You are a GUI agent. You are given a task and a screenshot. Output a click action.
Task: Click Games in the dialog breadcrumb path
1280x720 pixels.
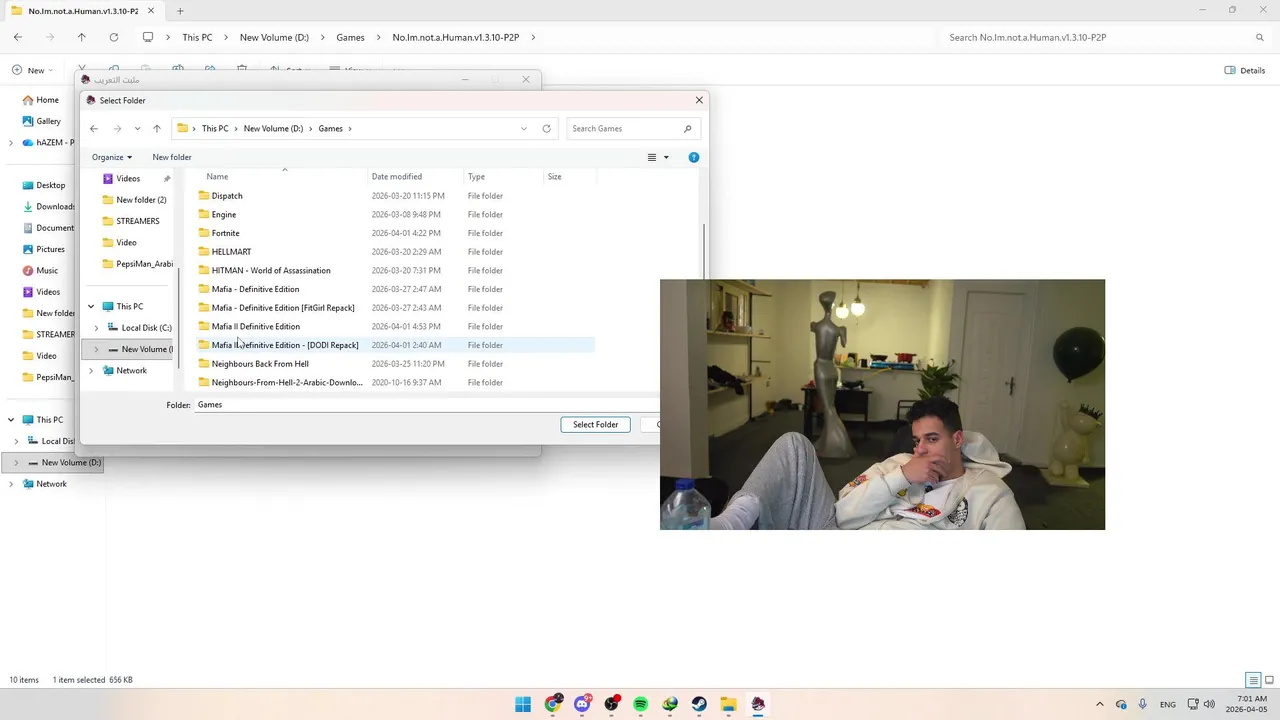(x=330, y=128)
